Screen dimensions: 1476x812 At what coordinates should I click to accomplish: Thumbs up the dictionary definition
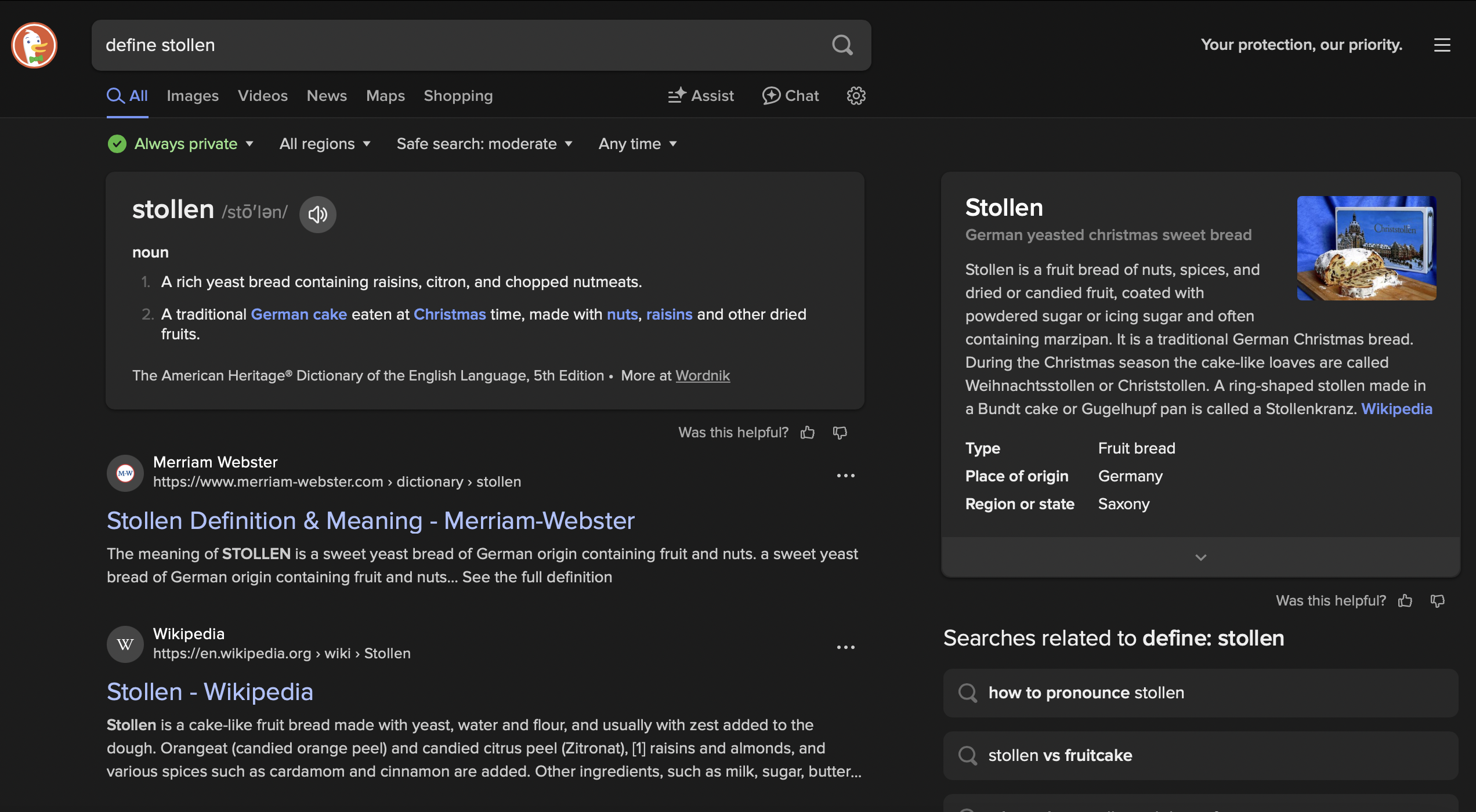click(x=808, y=433)
